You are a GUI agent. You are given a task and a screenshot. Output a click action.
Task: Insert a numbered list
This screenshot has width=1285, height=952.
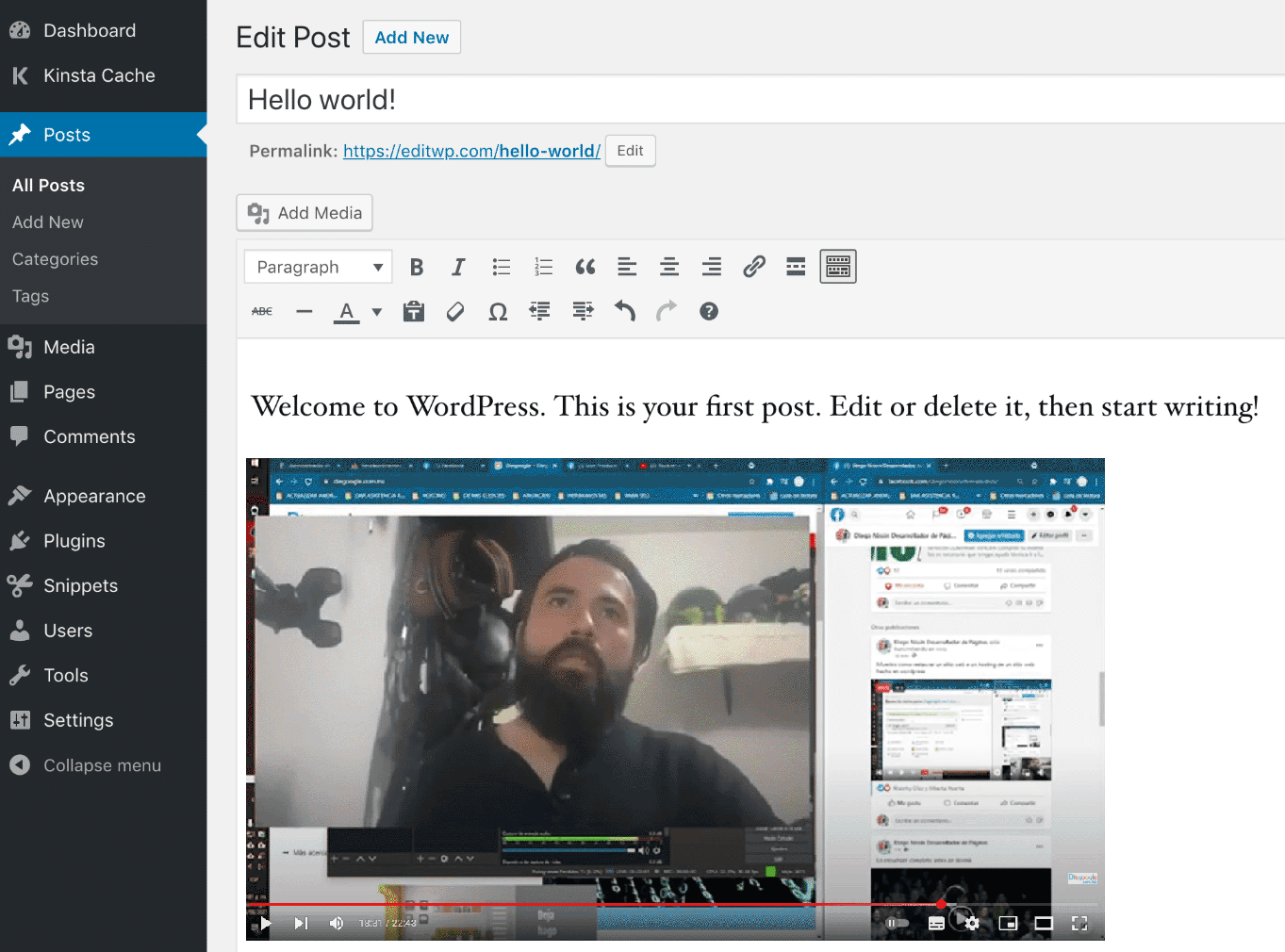pyautogui.click(x=544, y=267)
